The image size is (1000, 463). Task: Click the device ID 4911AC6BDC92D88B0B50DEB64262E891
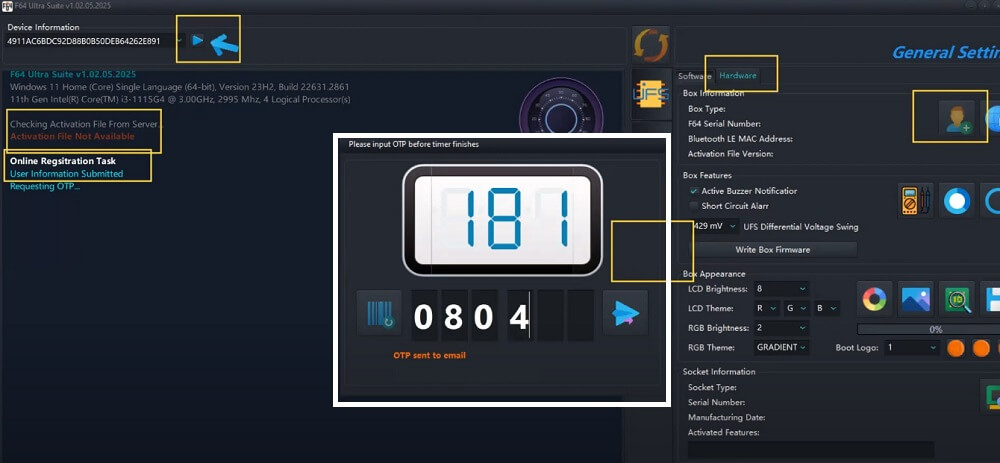tap(84, 41)
